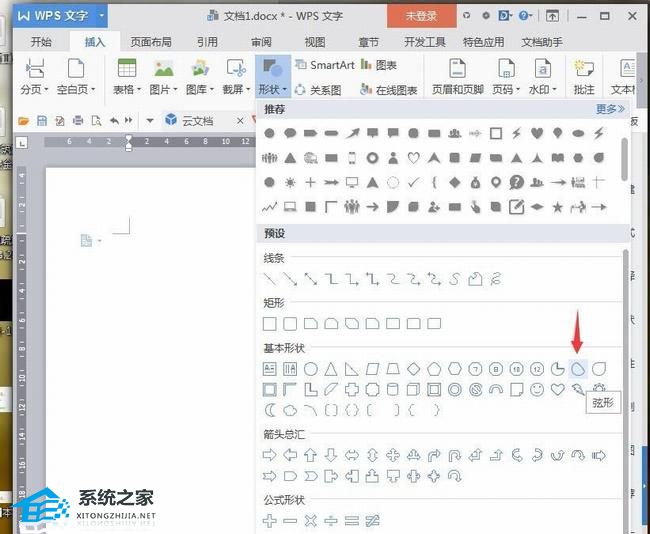Select the trapezoid shape
The width and height of the screenshot is (650, 534).
(393, 369)
